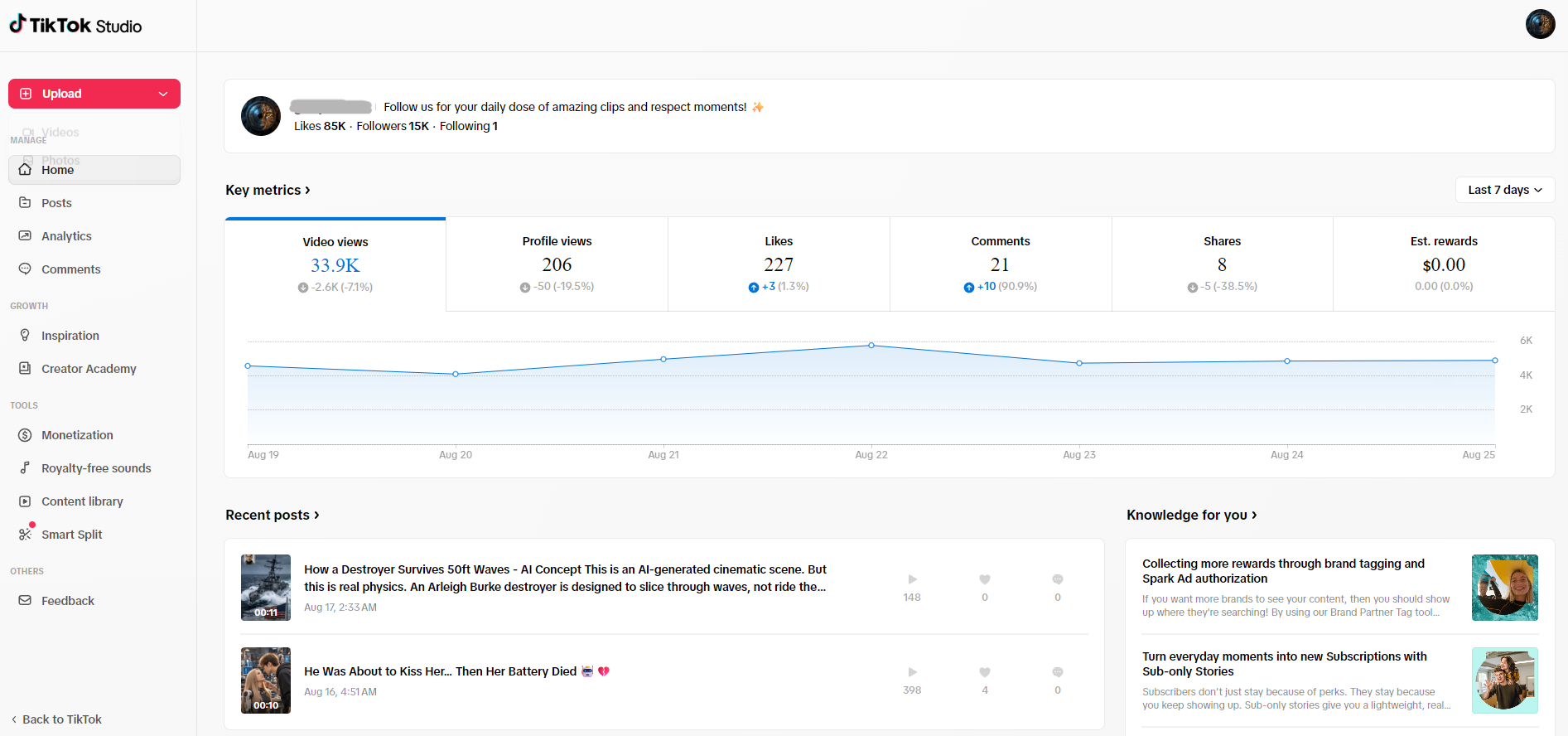
Task: Click the Kiss Her post video thumbnail
Action: [266, 680]
